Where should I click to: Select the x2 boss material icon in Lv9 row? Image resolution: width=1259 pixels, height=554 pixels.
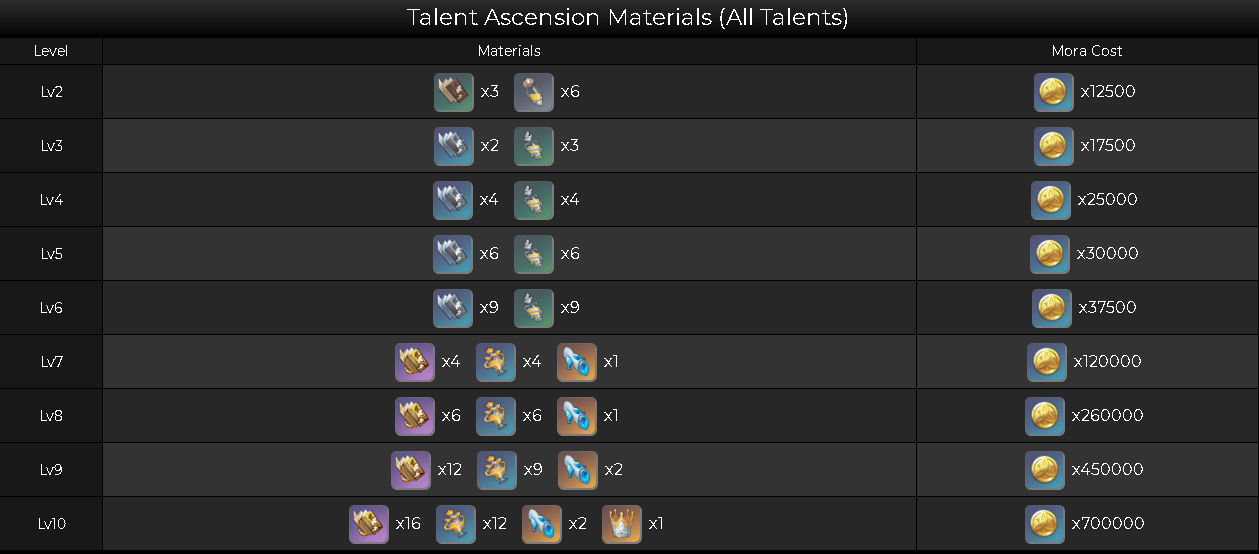(578, 470)
